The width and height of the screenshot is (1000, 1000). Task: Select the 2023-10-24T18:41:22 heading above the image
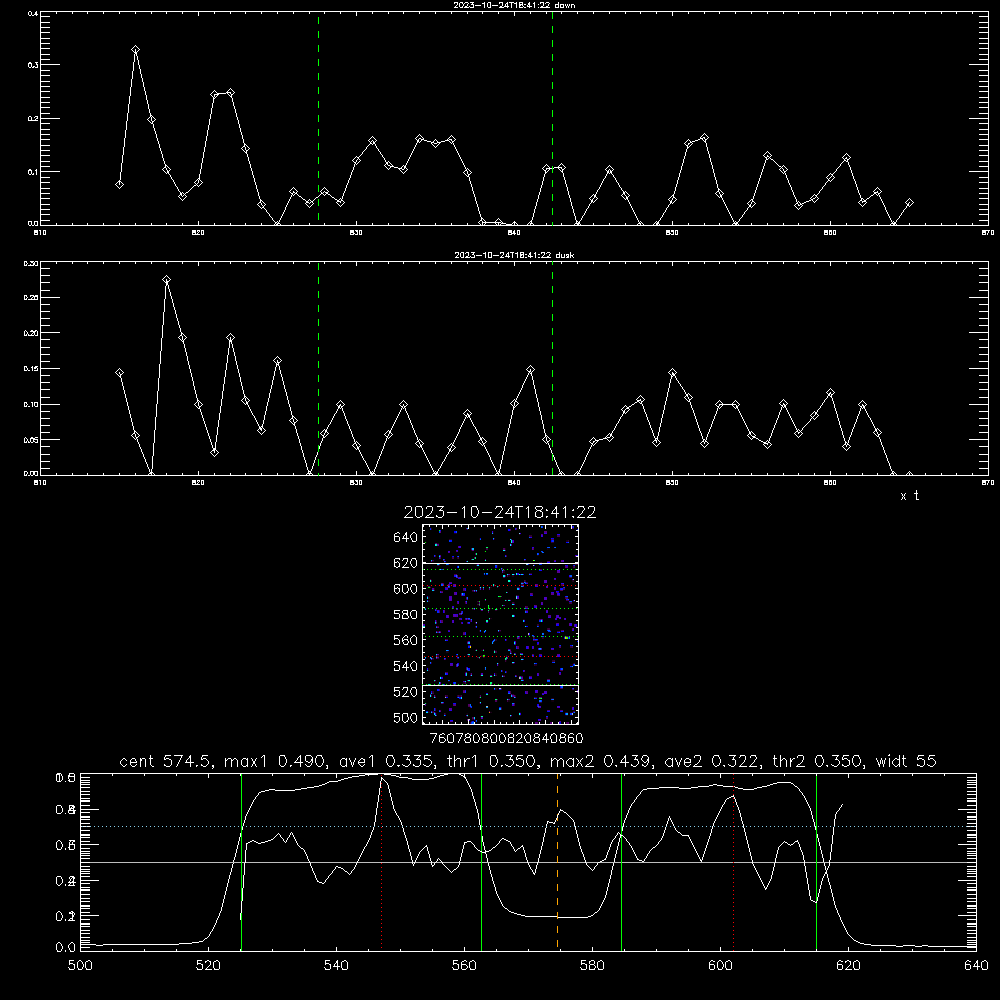[x=500, y=512]
